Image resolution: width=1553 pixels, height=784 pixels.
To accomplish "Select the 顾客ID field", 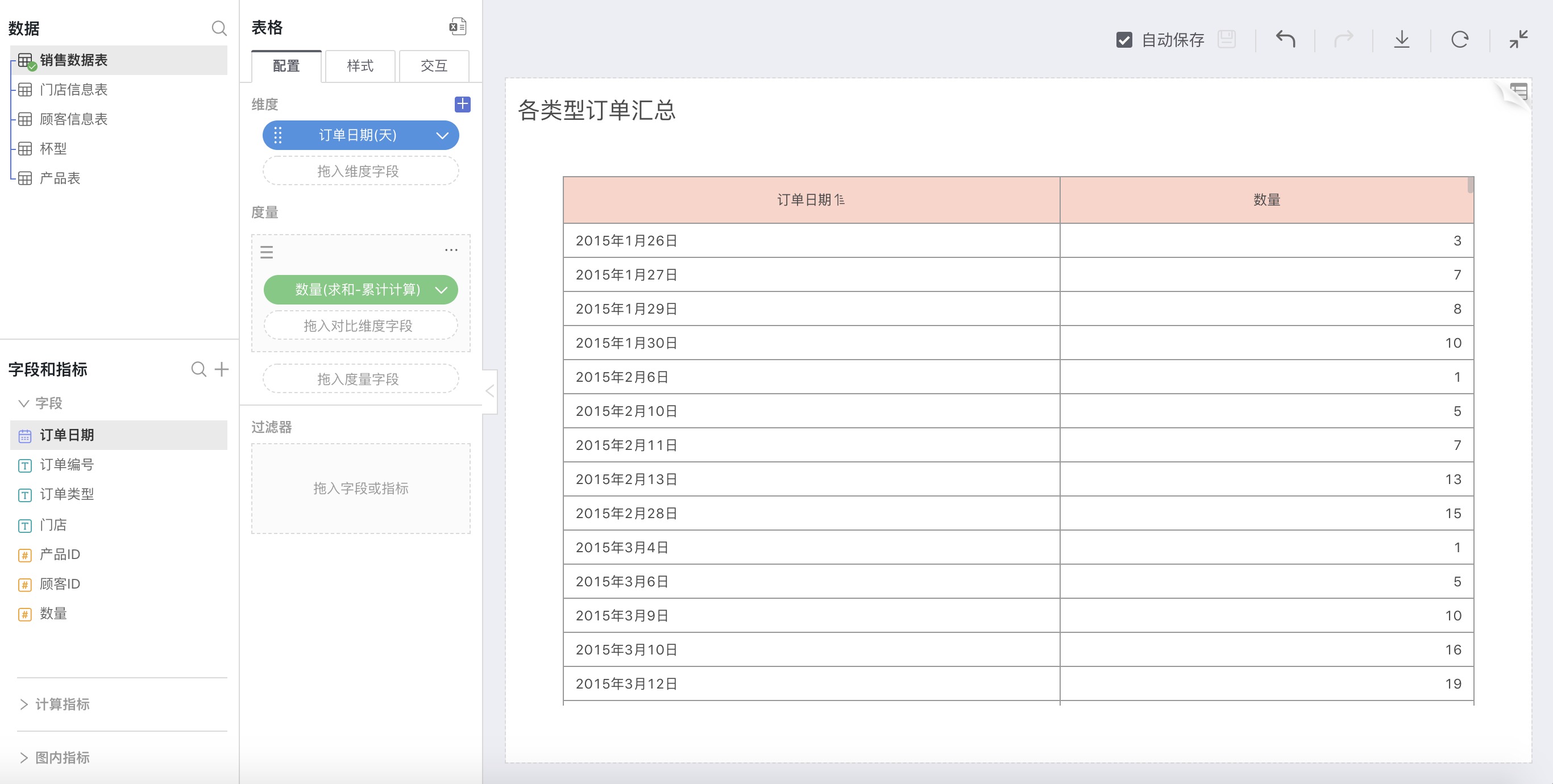I will pos(119,584).
